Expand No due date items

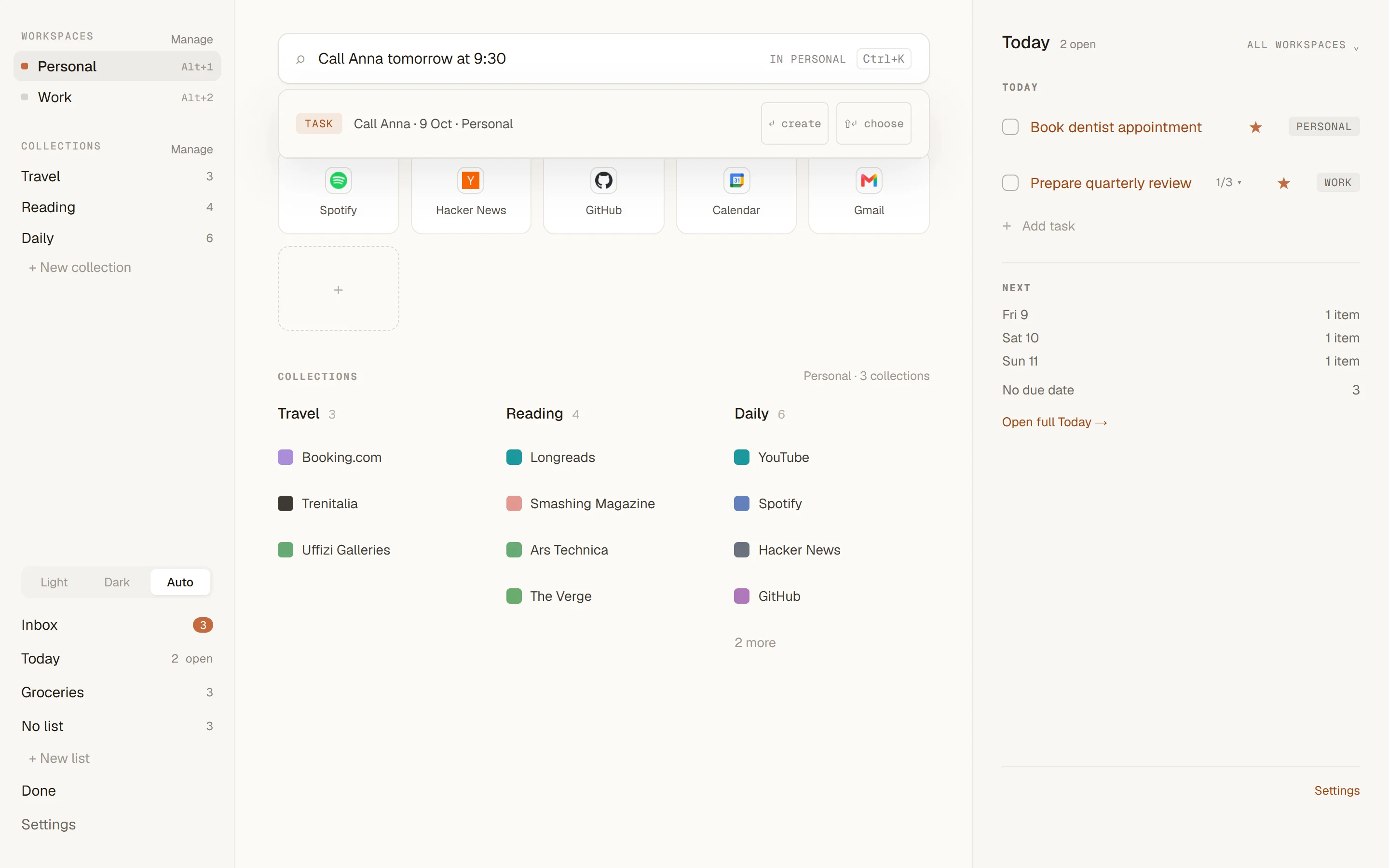pyautogui.click(x=1181, y=390)
